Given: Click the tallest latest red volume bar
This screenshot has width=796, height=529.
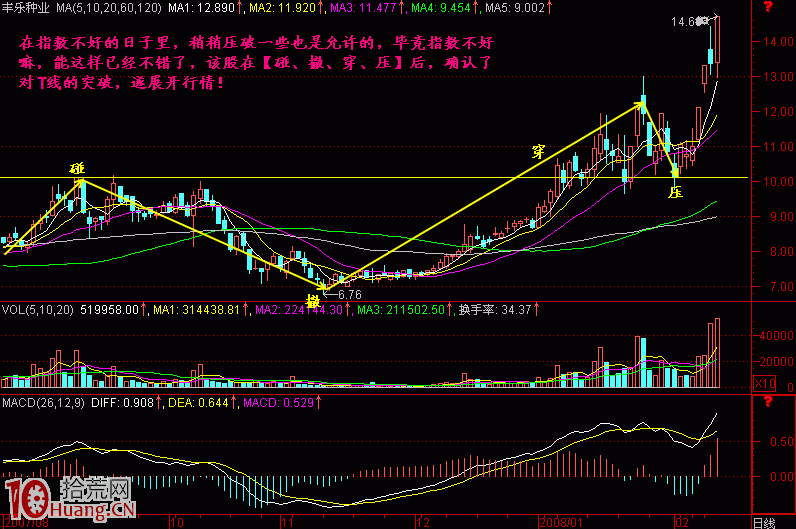Looking at the screenshot, I should [717, 353].
